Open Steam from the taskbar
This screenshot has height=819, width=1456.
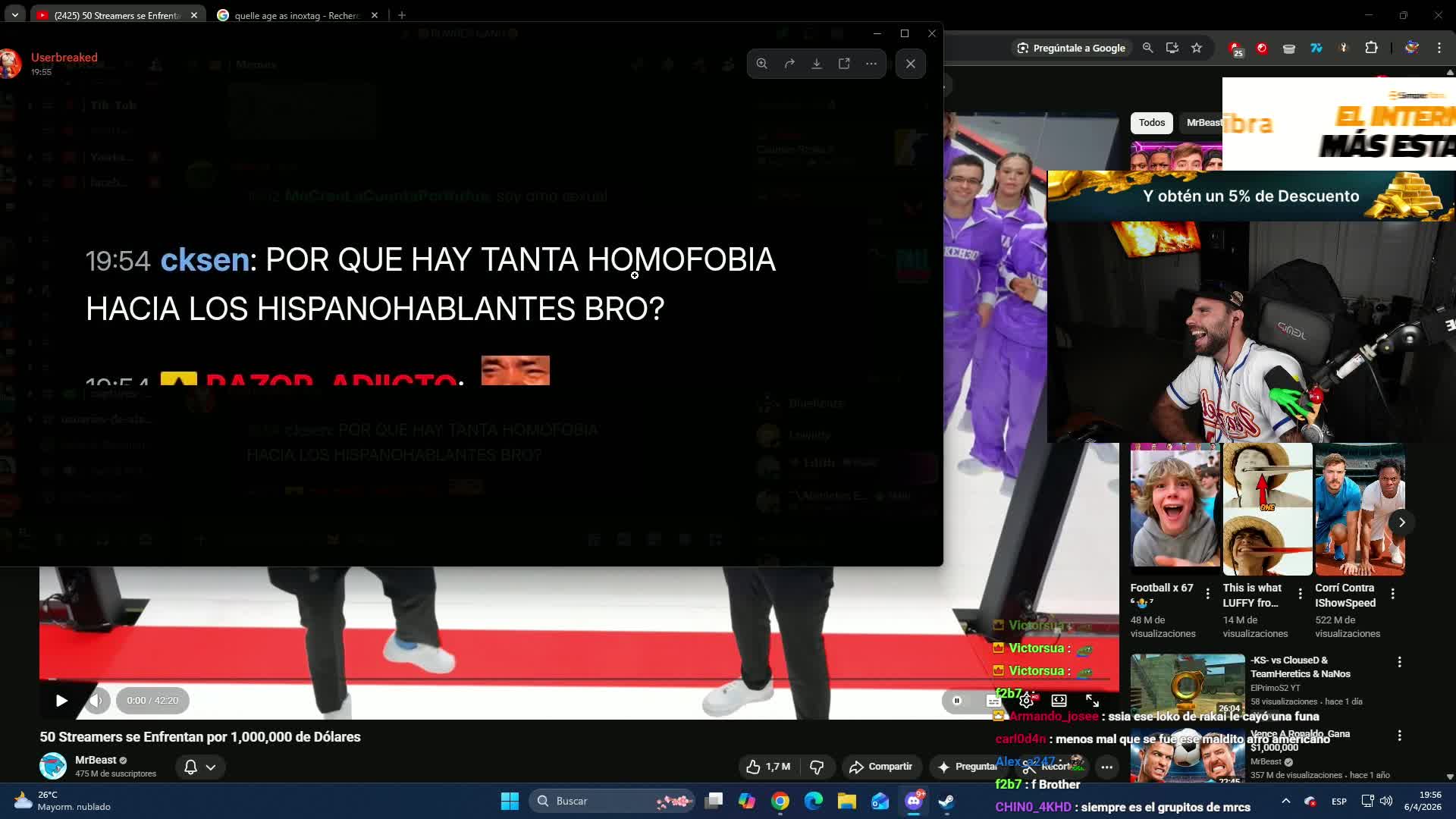(x=946, y=801)
